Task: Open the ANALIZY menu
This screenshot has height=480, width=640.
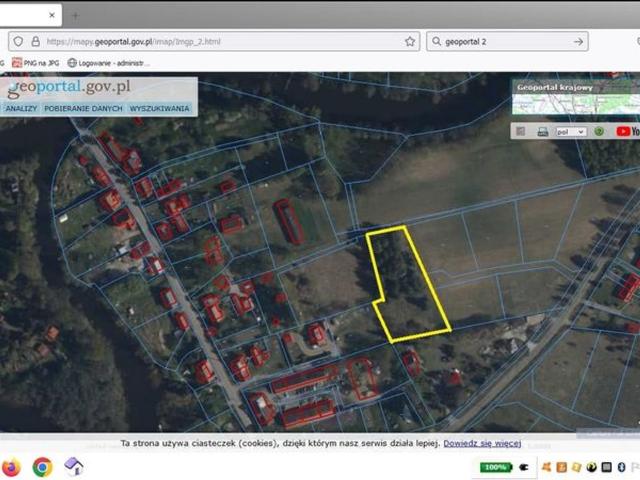Action: point(21,107)
